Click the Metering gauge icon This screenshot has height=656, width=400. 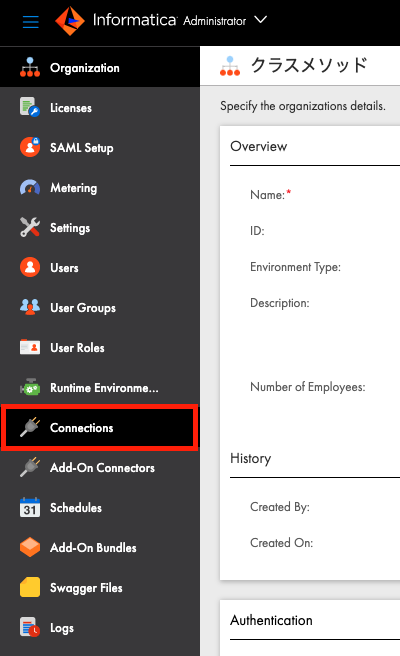pyautogui.click(x=30, y=188)
